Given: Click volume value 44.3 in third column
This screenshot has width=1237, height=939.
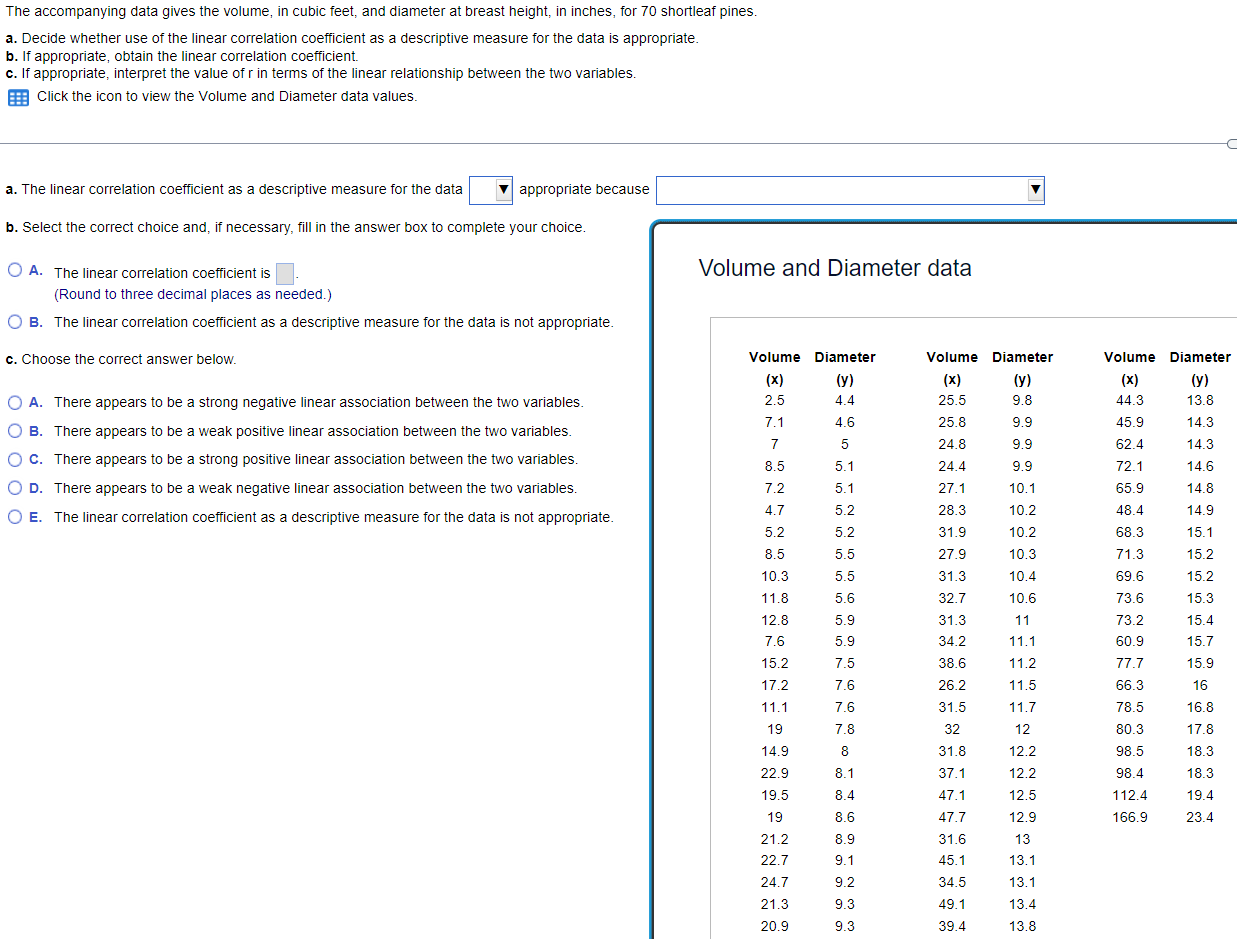Looking at the screenshot, I should coord(1130,400).
